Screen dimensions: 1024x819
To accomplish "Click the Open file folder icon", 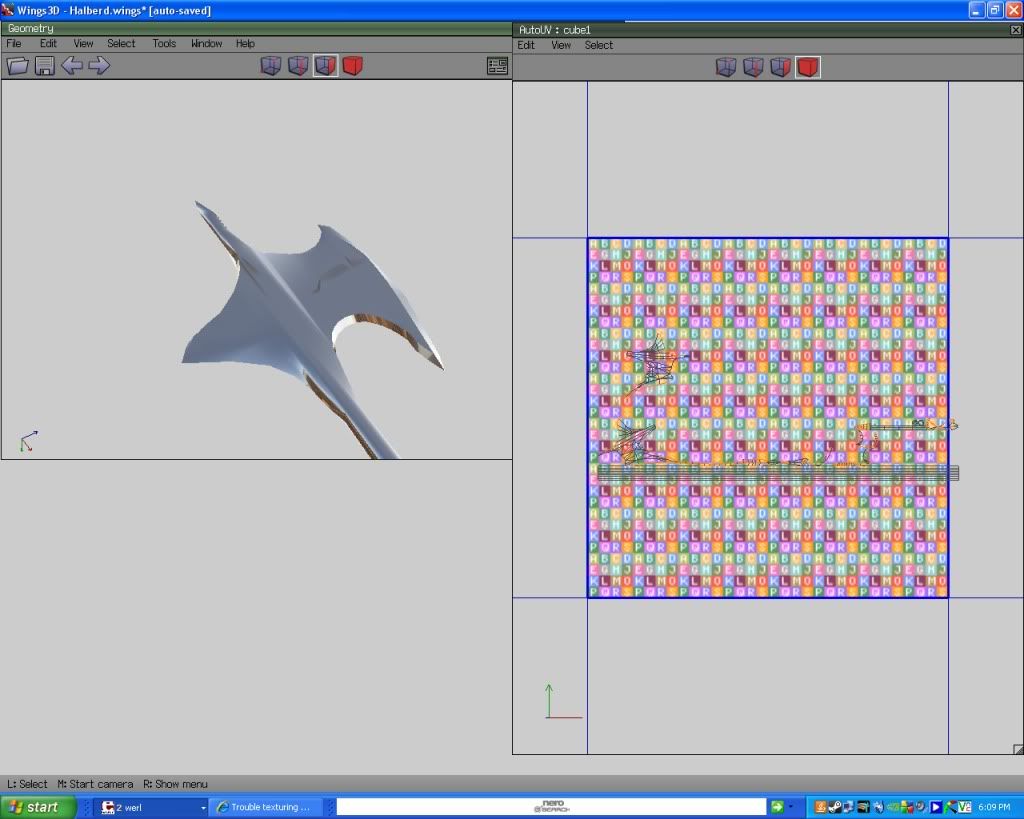I will pos(17,66).
